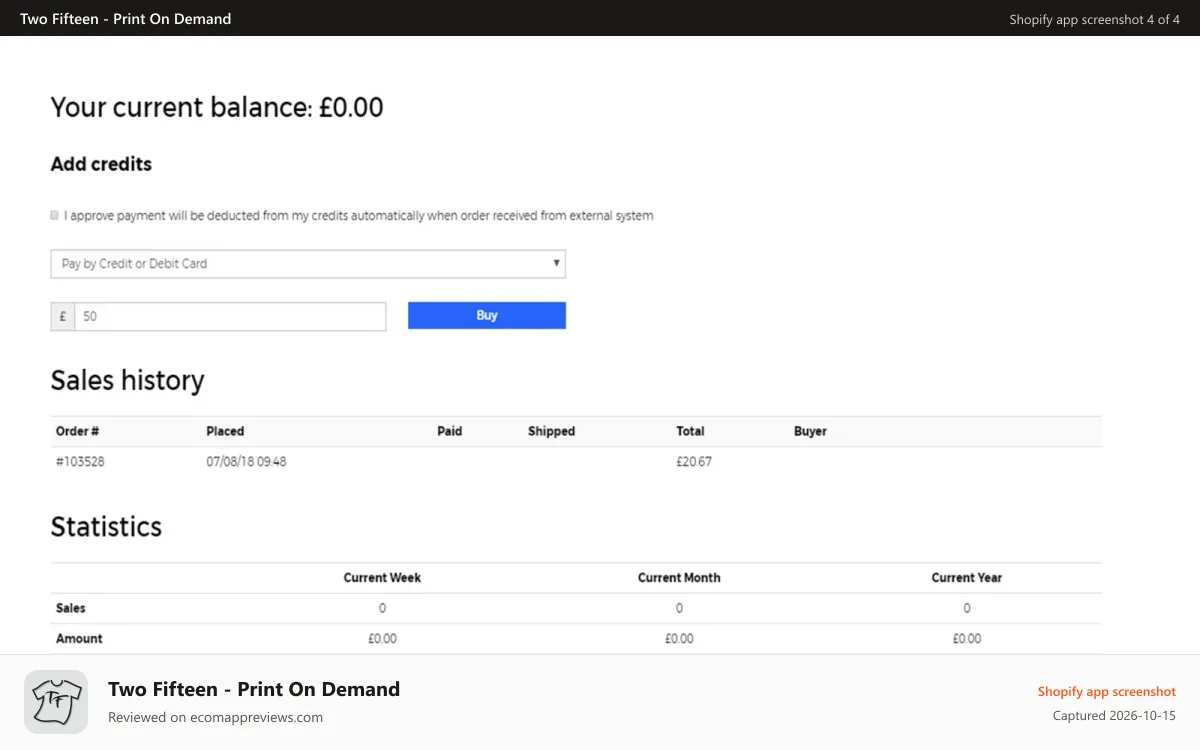Click the pound currency prefix of amount field
1200x750 pixels.
[x=63, y=316]
